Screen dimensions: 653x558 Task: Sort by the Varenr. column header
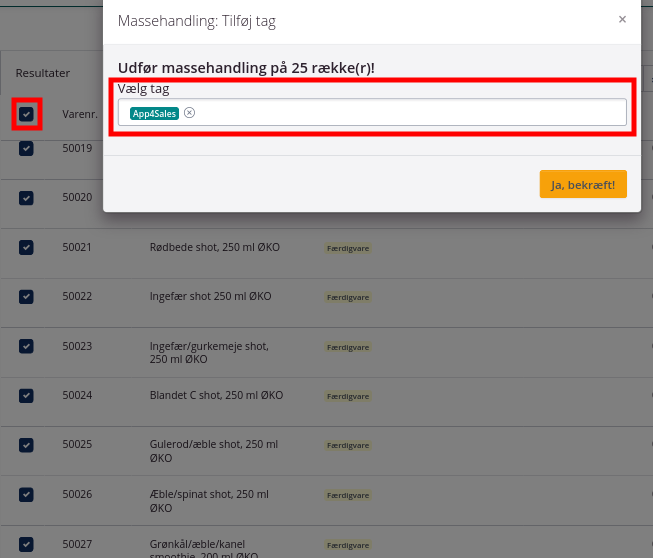point(78,114)
